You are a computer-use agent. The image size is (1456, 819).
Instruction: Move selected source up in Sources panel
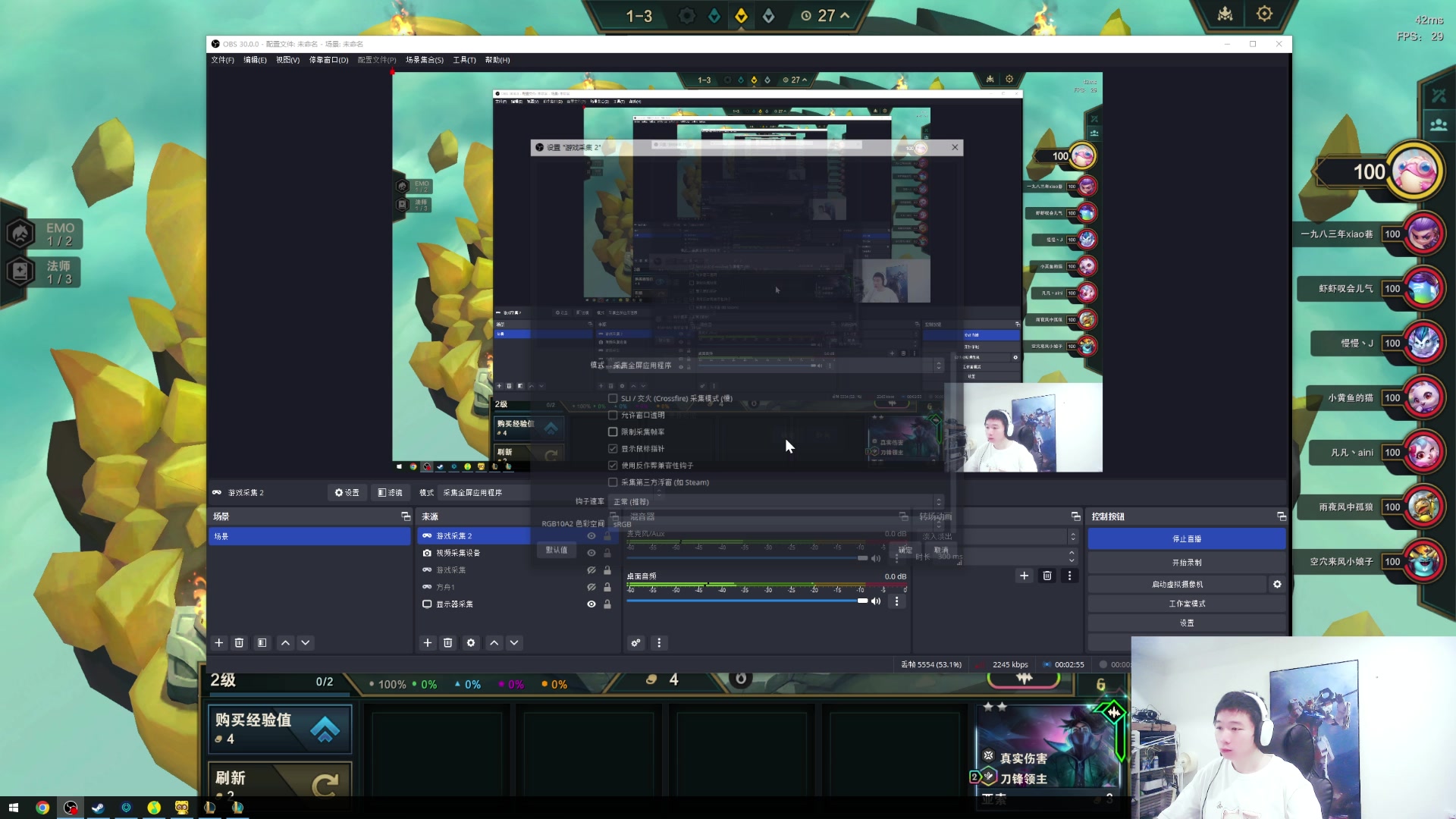pos(494,643)
